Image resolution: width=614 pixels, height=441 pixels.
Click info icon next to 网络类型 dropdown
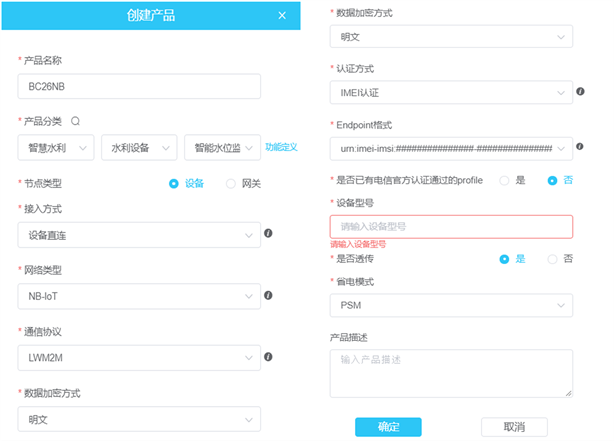pyautogui.click(x=268, y=296)
